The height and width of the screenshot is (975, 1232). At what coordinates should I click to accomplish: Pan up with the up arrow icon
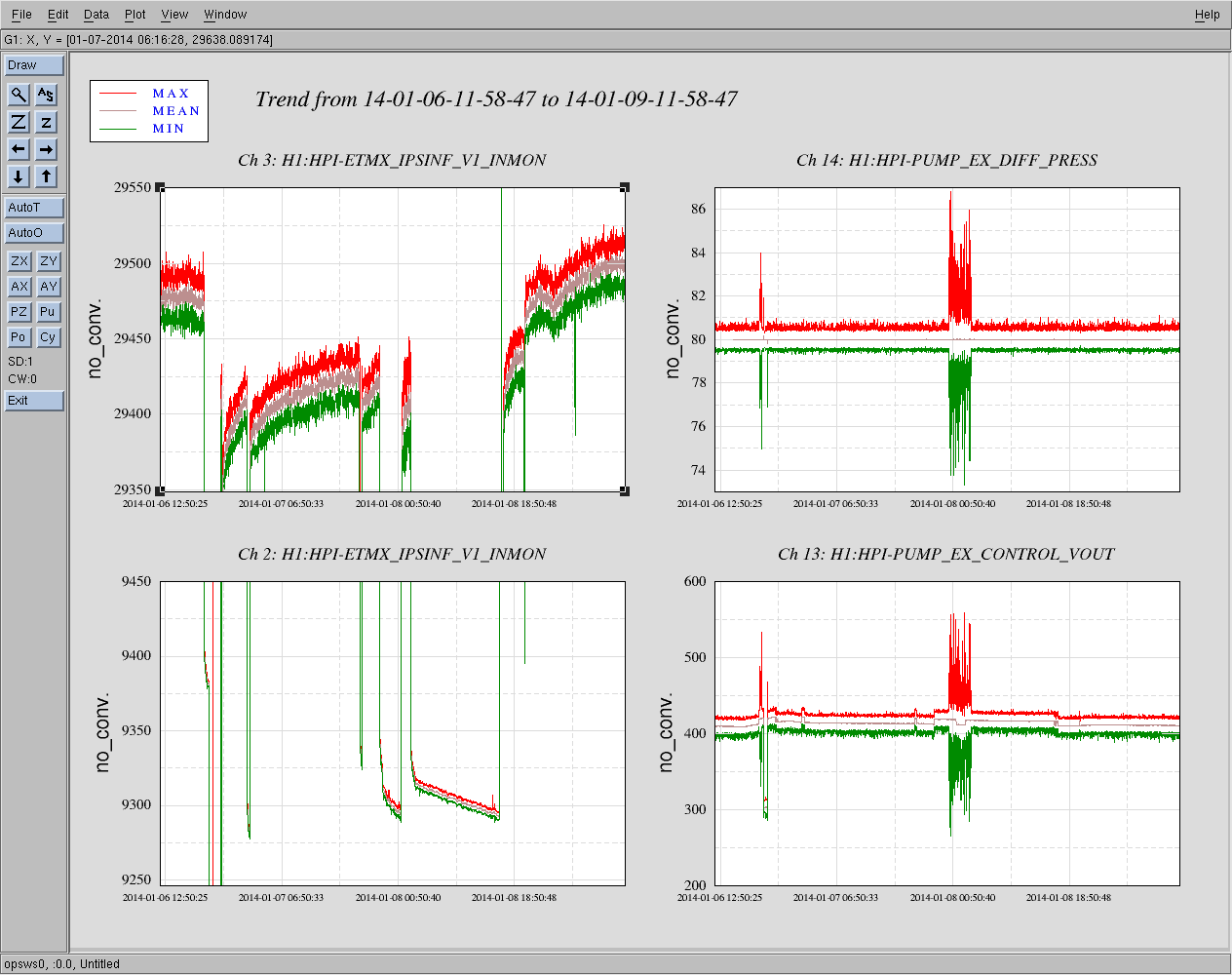46,176
